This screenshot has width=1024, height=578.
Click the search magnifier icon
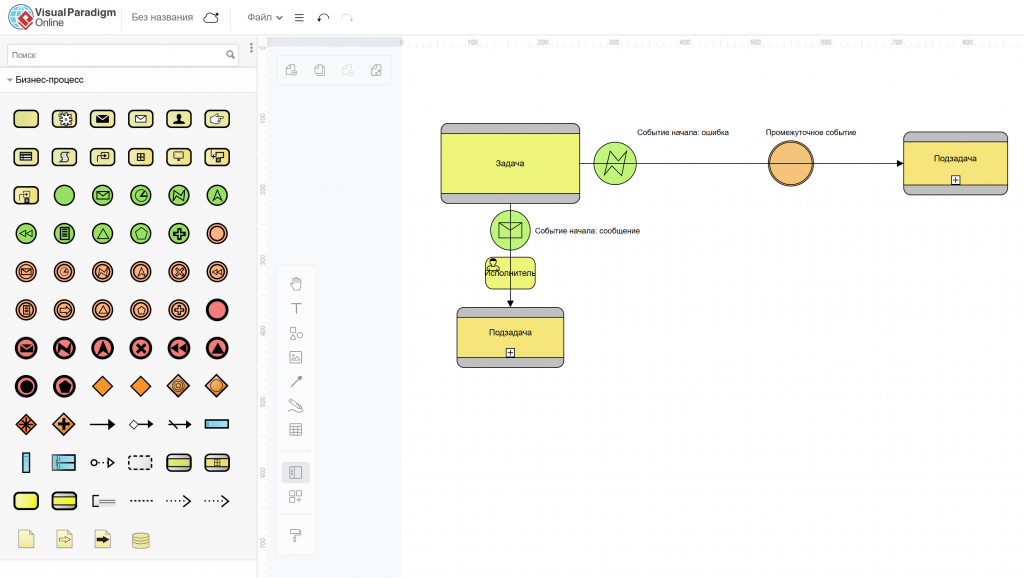231,55
